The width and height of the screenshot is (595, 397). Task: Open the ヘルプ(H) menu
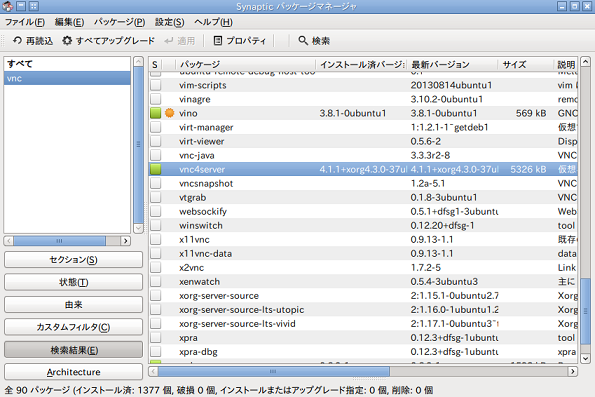213,22
